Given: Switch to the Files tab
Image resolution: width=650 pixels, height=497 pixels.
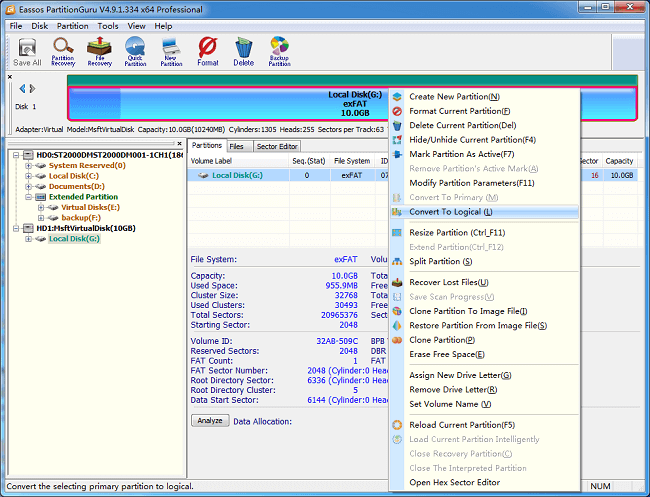Looking at the screenshot, I should click(236, 146).
